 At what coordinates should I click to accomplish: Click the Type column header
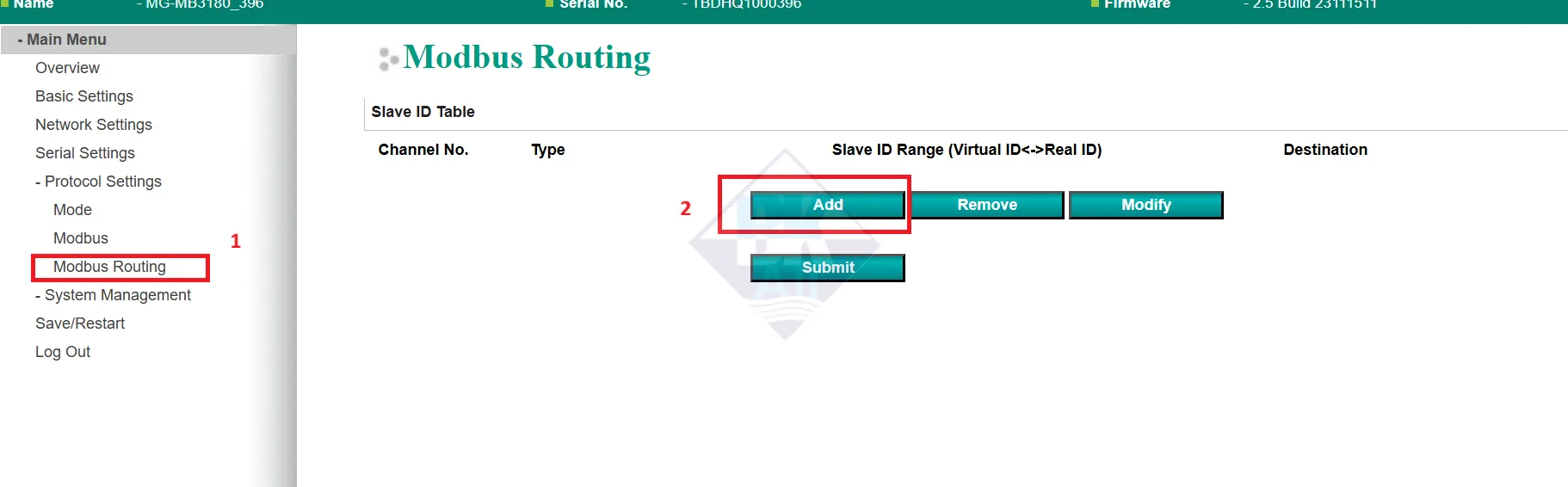click(548, 150)
